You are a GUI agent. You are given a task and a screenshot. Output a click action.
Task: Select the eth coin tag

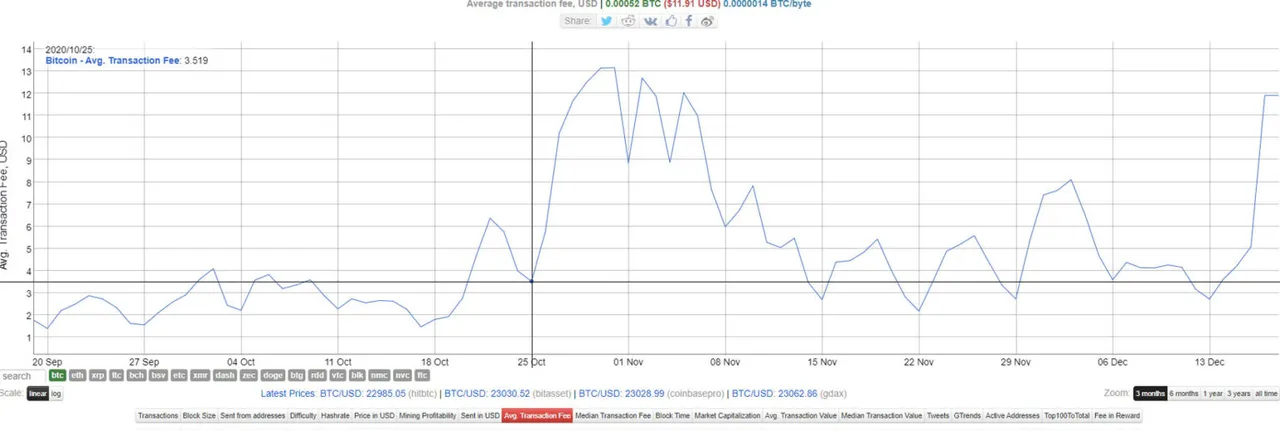tap(77, 376)
